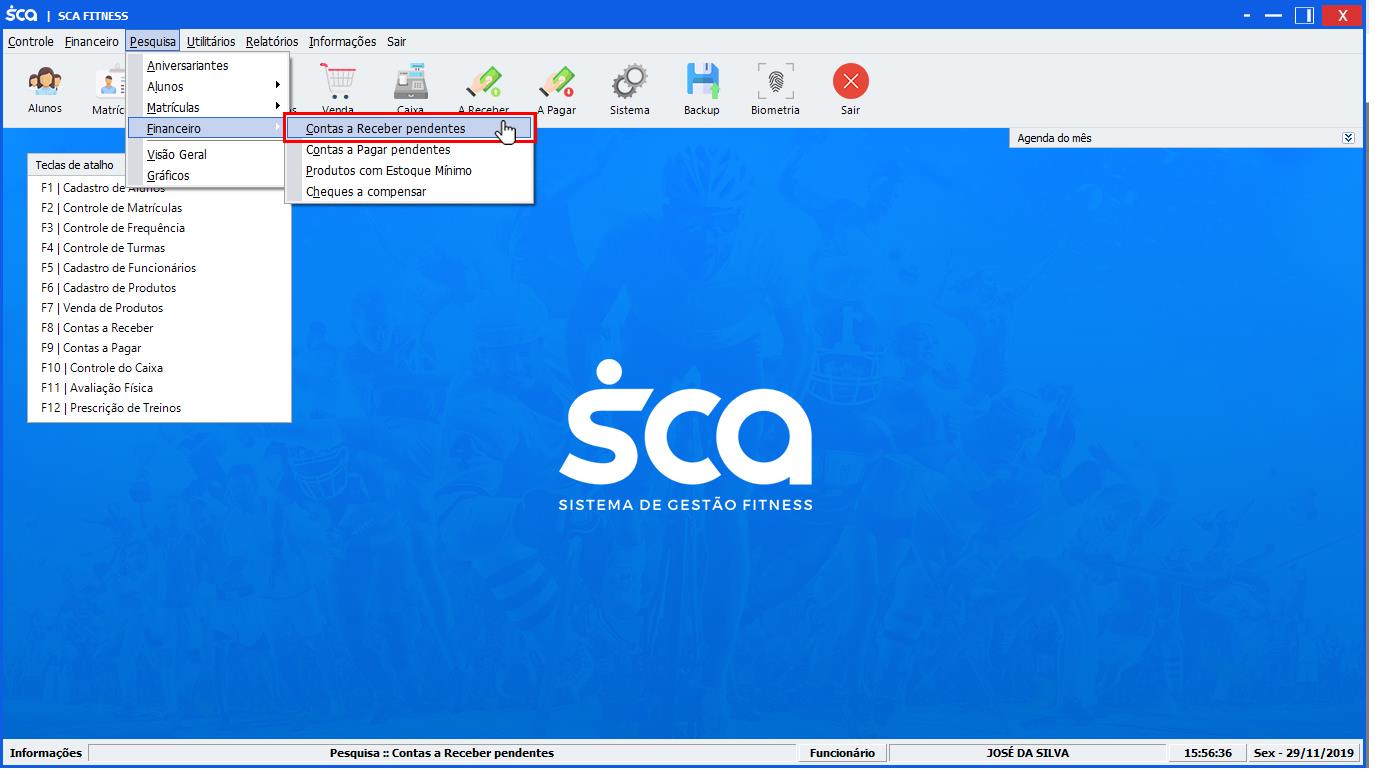Click F11 | Avaliação Física shortcut
The width and height of the screenshot is (1377, 774).
[x=97, y=388]
